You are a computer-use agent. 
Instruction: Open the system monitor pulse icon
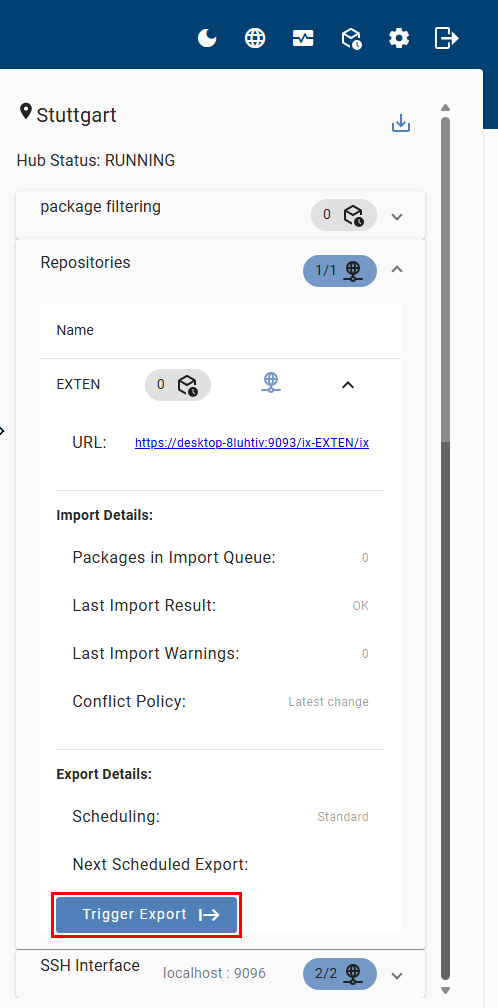(x=303, y=39)
